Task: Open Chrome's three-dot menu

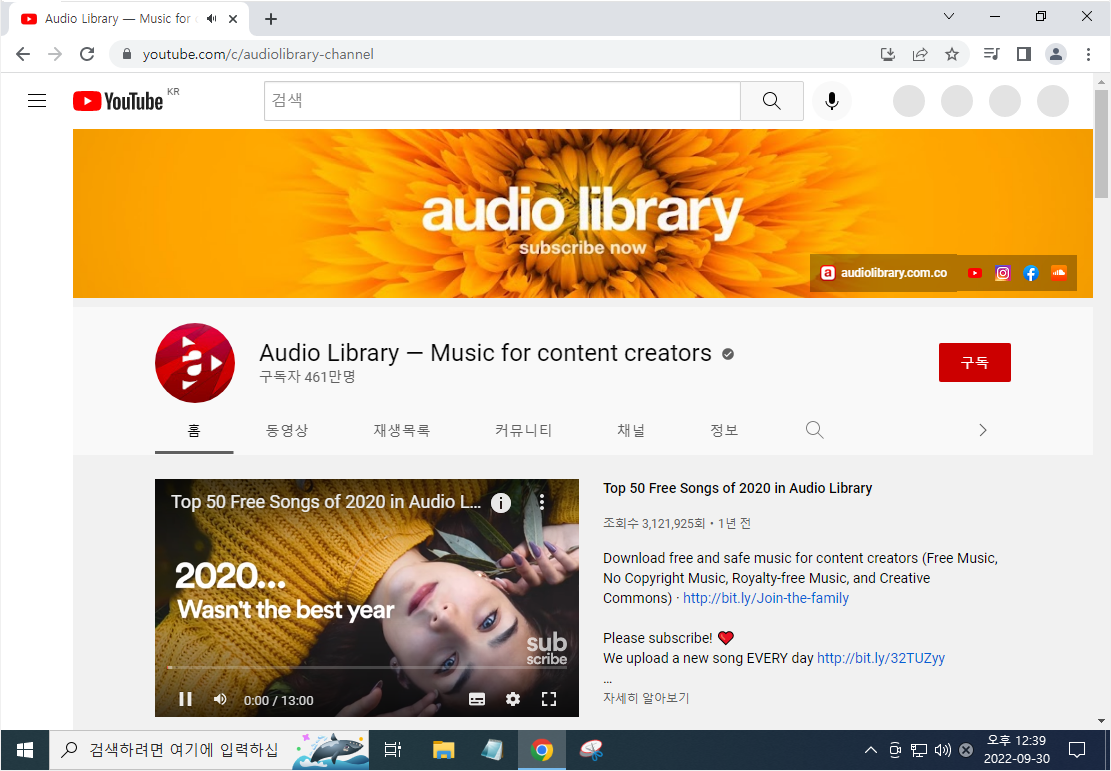Action: pos(1088,55)
